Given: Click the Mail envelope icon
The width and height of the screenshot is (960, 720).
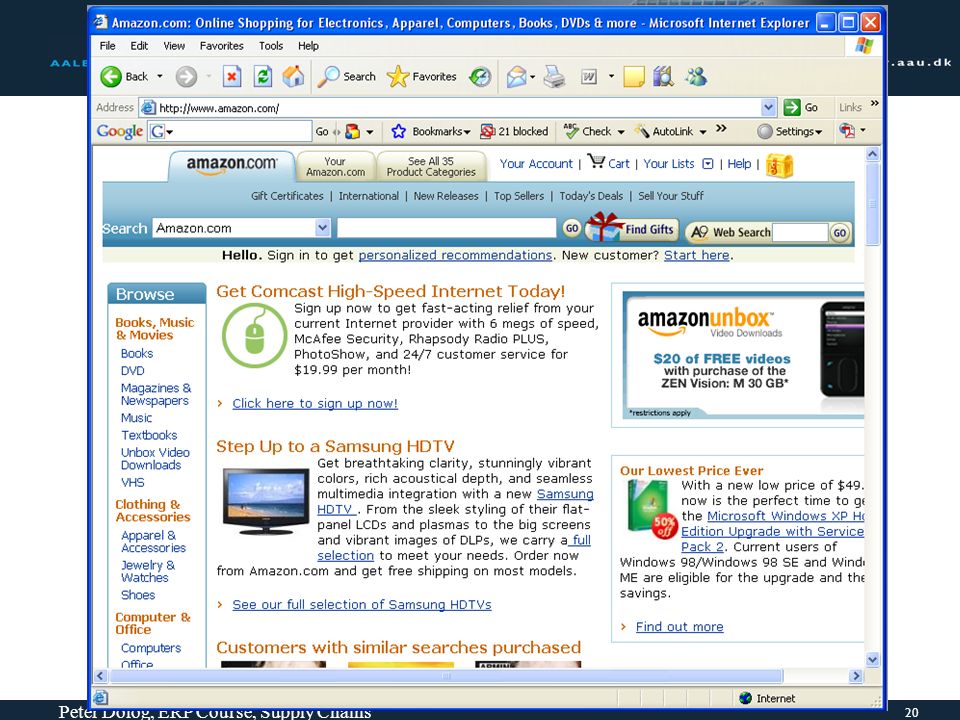Looking at the screenshot, I should 517,77.
